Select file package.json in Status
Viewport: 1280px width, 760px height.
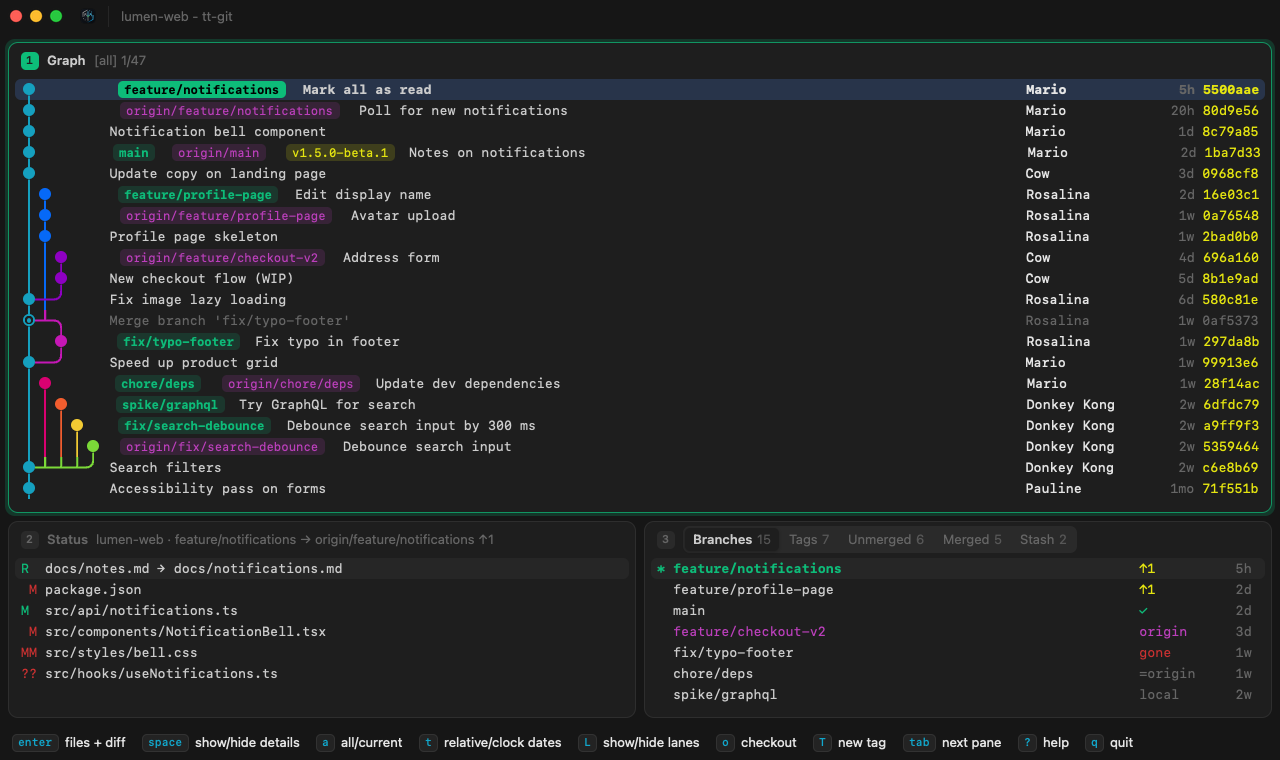tap(322, 589)
